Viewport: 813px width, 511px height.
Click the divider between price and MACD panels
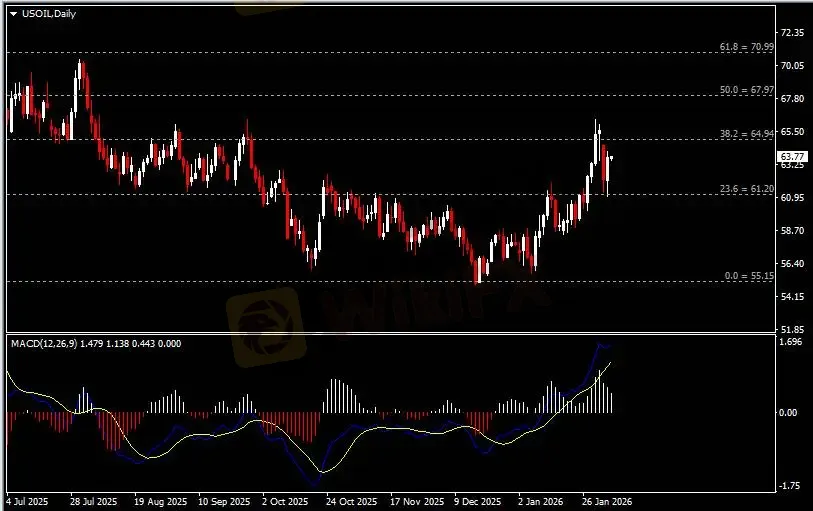[390, 333]
